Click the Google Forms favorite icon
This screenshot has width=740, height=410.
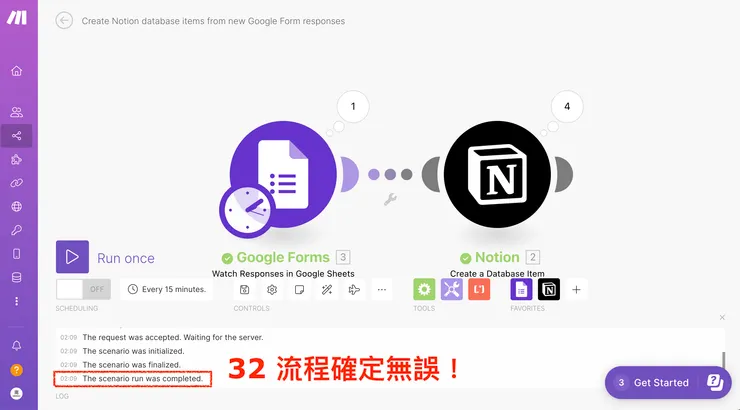click(x=521, y=289)
